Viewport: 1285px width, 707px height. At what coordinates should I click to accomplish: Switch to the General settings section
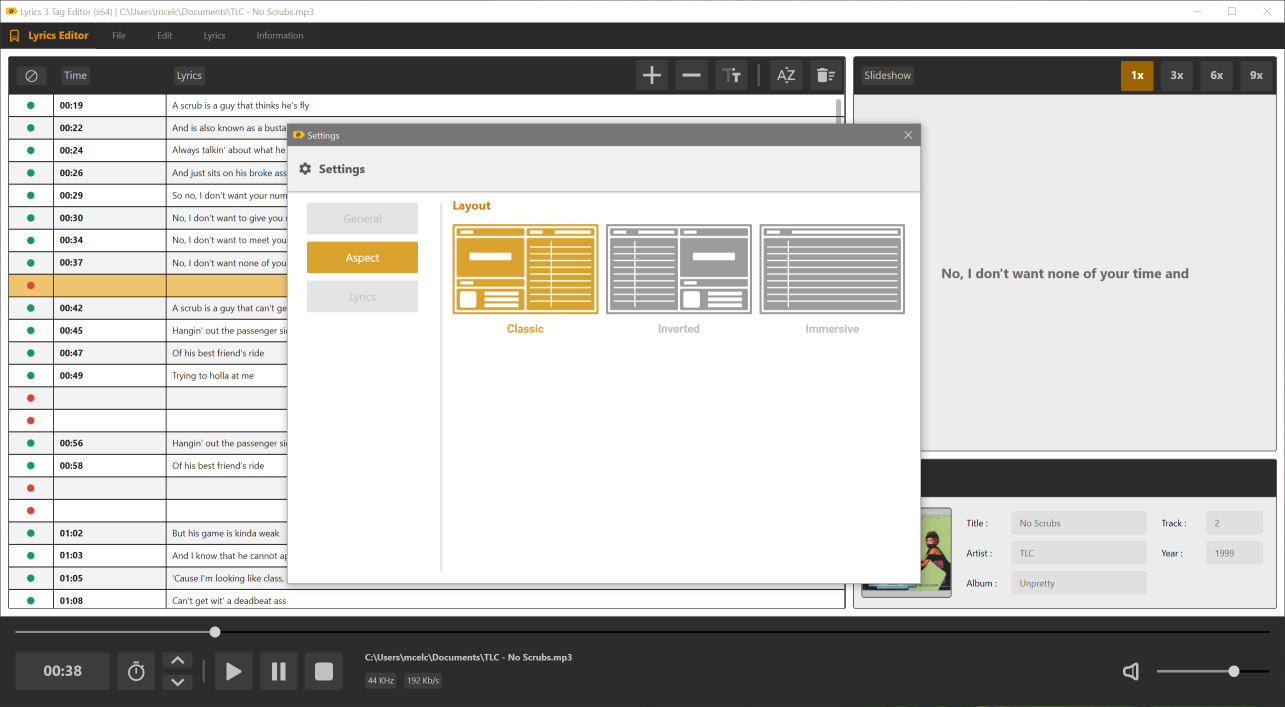(362, 218)
